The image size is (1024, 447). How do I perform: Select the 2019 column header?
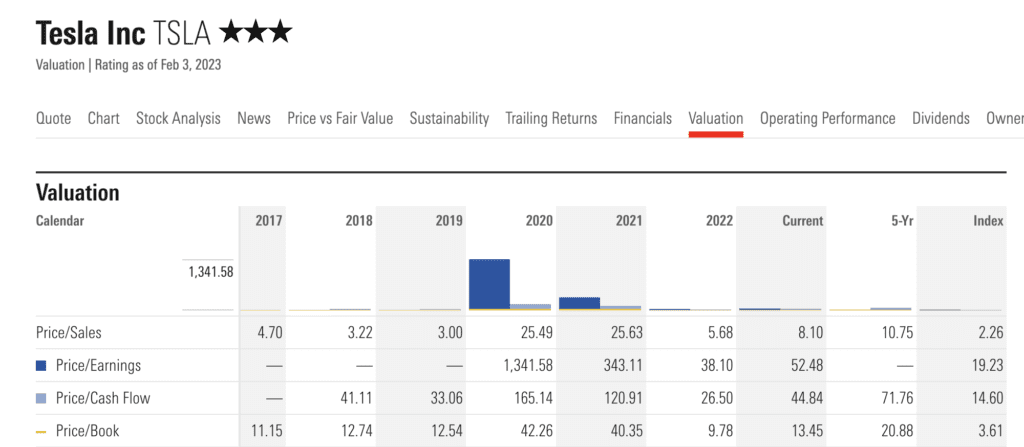pyautogui.click(x=449, y=221)
